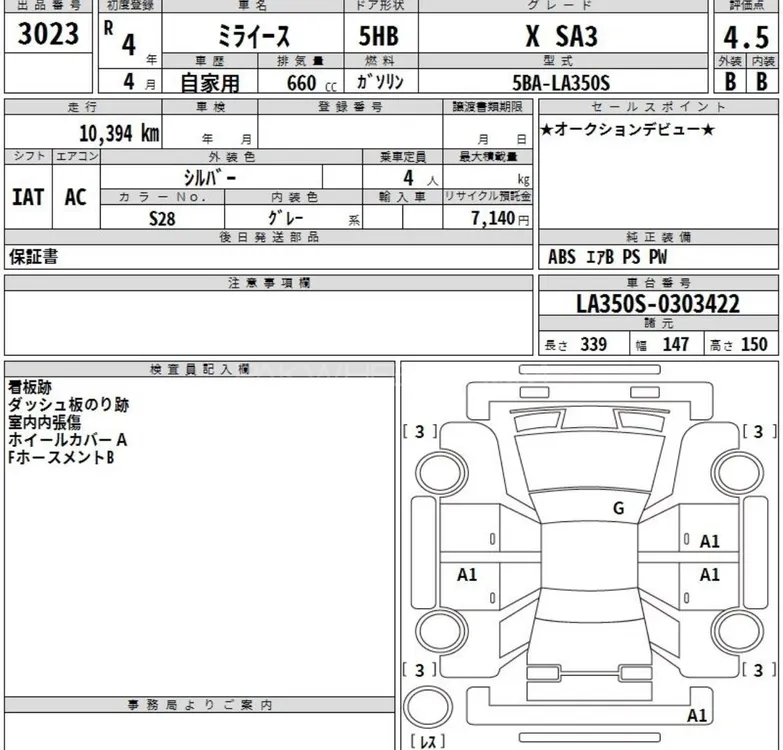The image size is (783, 750).
Task: Click the 事務局よりご案内 header
Action: (x=200, y=705)
